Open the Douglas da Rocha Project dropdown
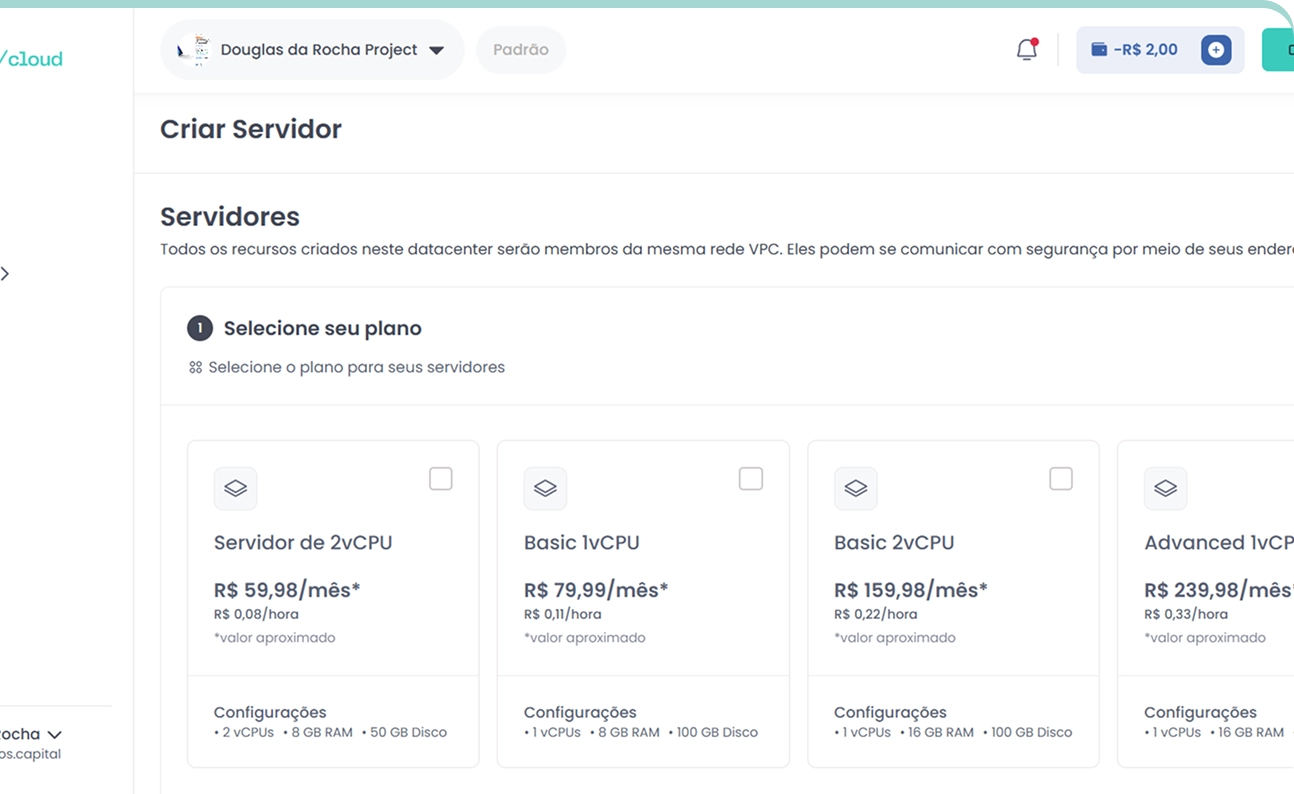This screenshot has width=1294, height=794. 436,51
